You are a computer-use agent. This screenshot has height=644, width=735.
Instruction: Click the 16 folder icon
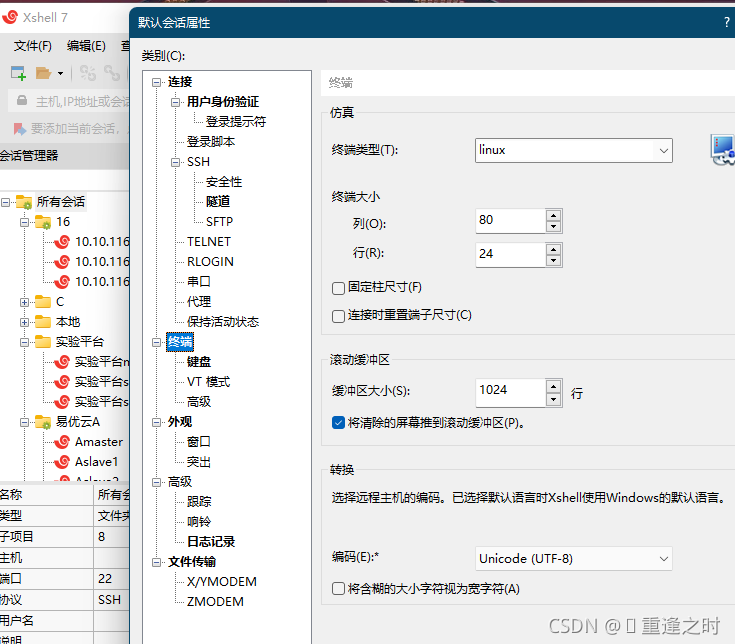[x=43, y=222]
